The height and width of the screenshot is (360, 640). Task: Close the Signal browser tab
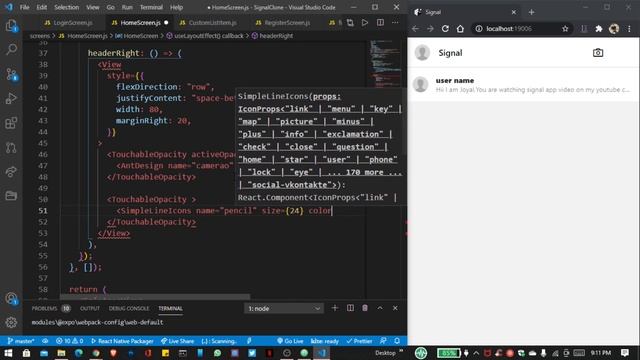point(514,12)
